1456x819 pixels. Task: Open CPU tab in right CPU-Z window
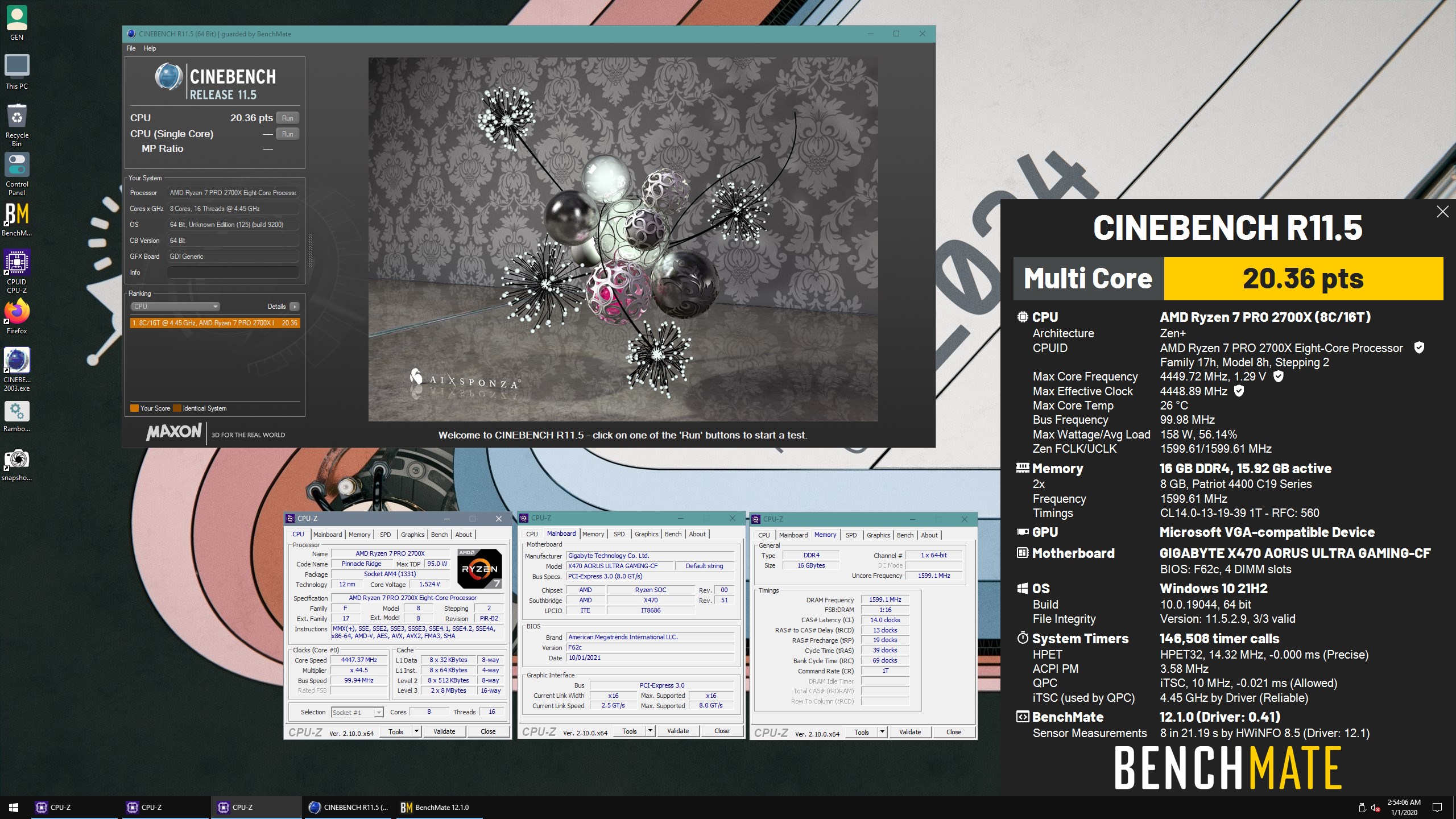764,535
